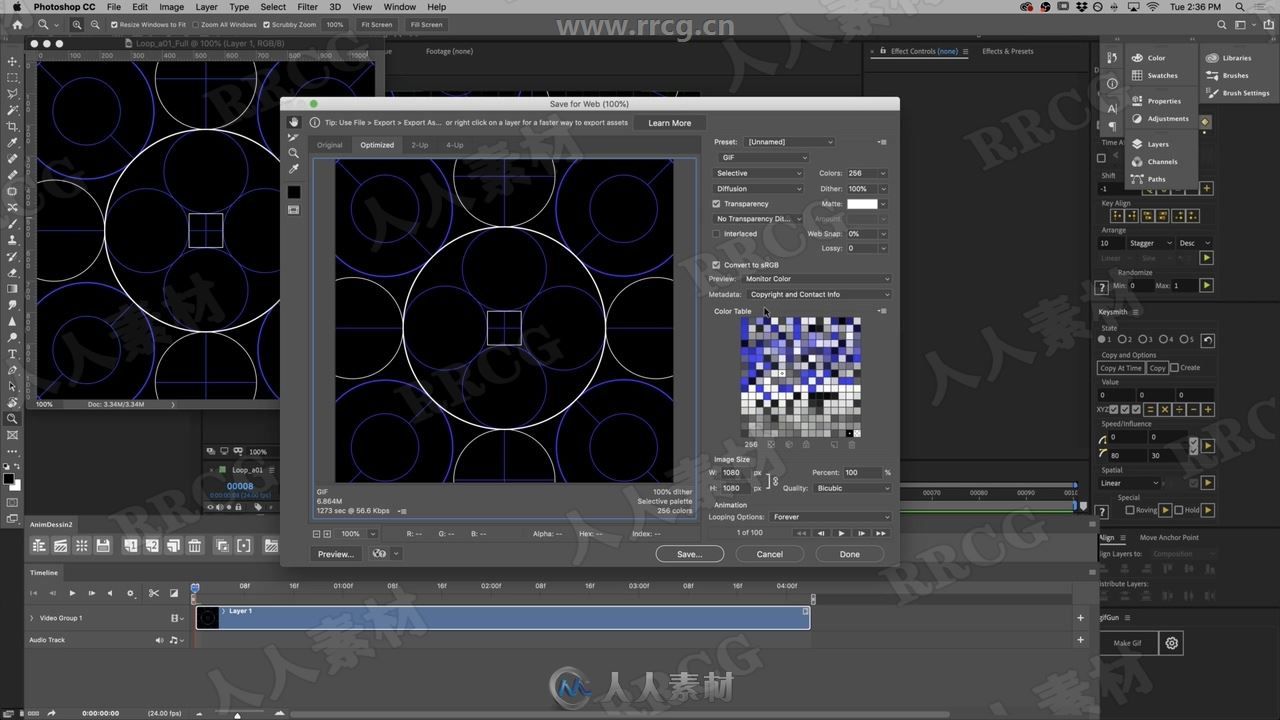Select the Eyedropper tool in Save for Web

point(293,169)
